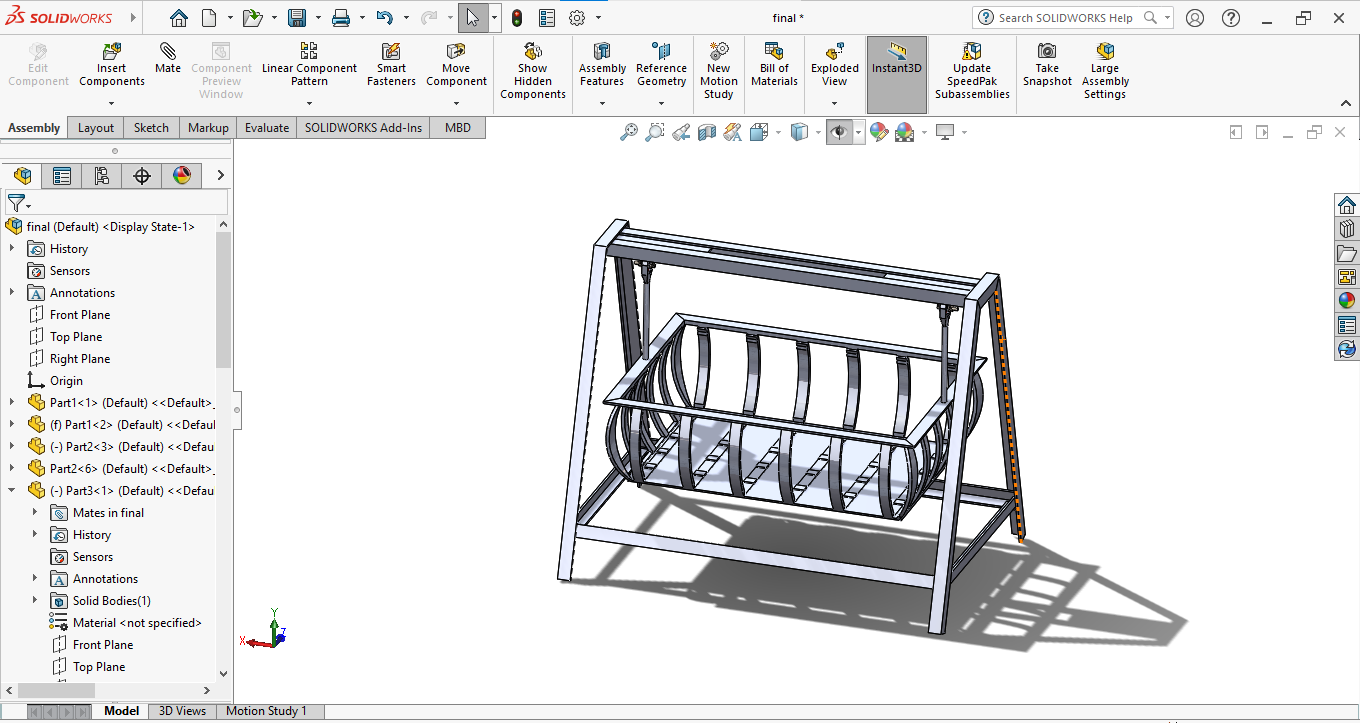Collapse the Part3<1> tree node
1360x723 pixels.
click(x=12, y=491)
